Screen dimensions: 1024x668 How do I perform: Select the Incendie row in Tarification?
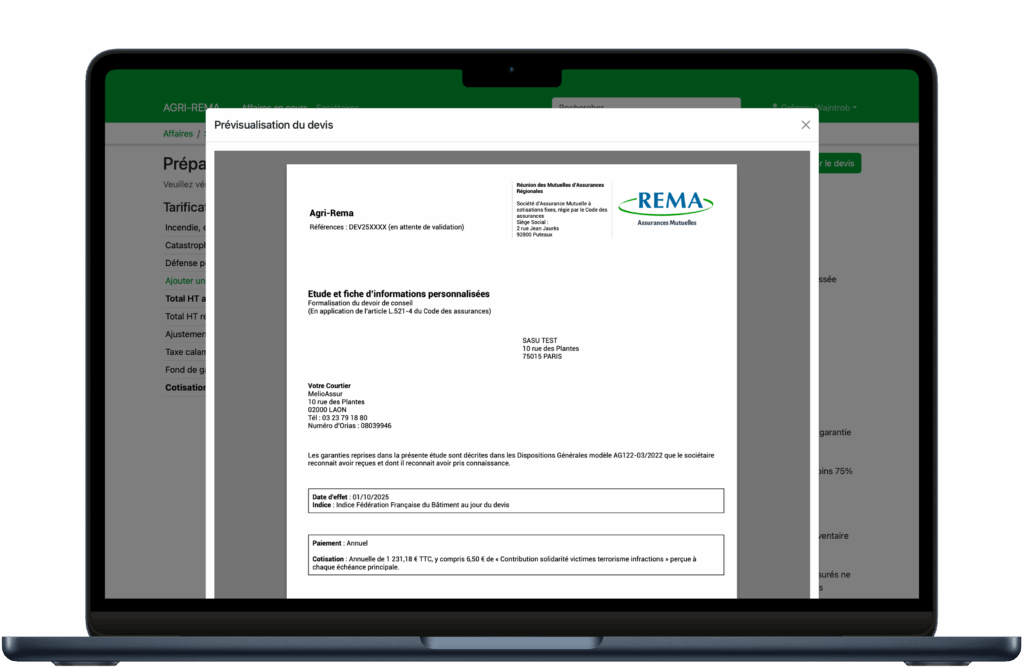[x=185, y=227]
